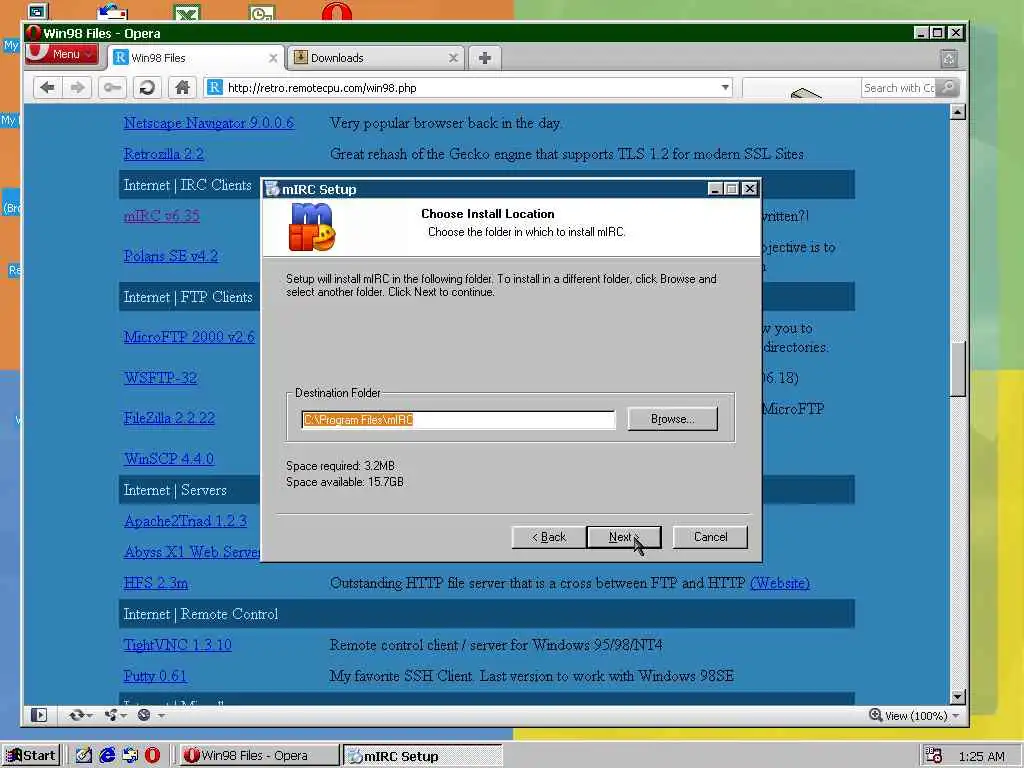Click the vertical scrollbar thumb
This screenshot has width=1024, height=768.
click(957, 369)
